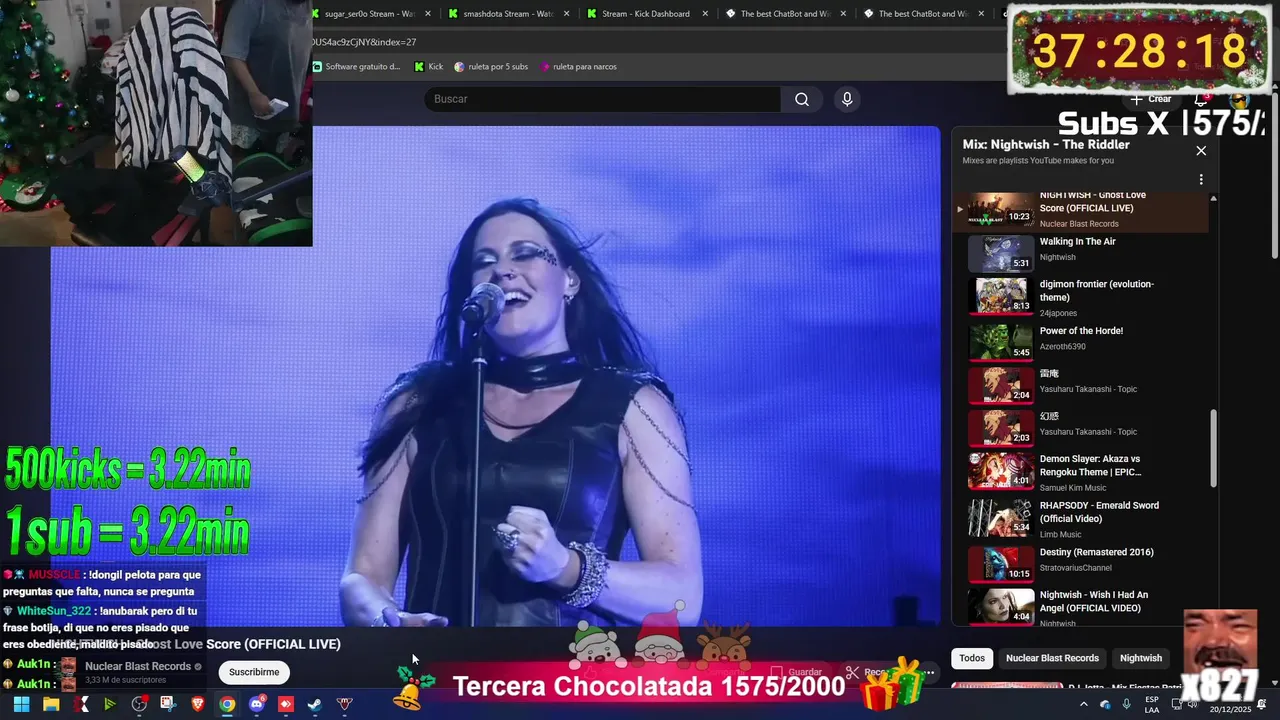Open the Mix playlist three-dot options menu
The width and height of the screenshot is (1280, 720).
1201,180
